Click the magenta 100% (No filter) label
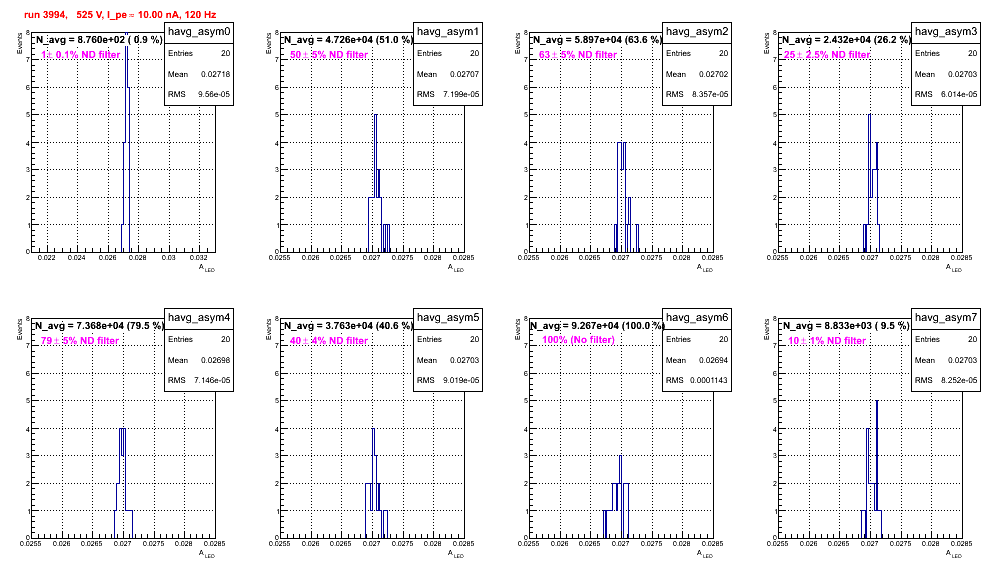996x572 pixels. (x=579, y=340)
